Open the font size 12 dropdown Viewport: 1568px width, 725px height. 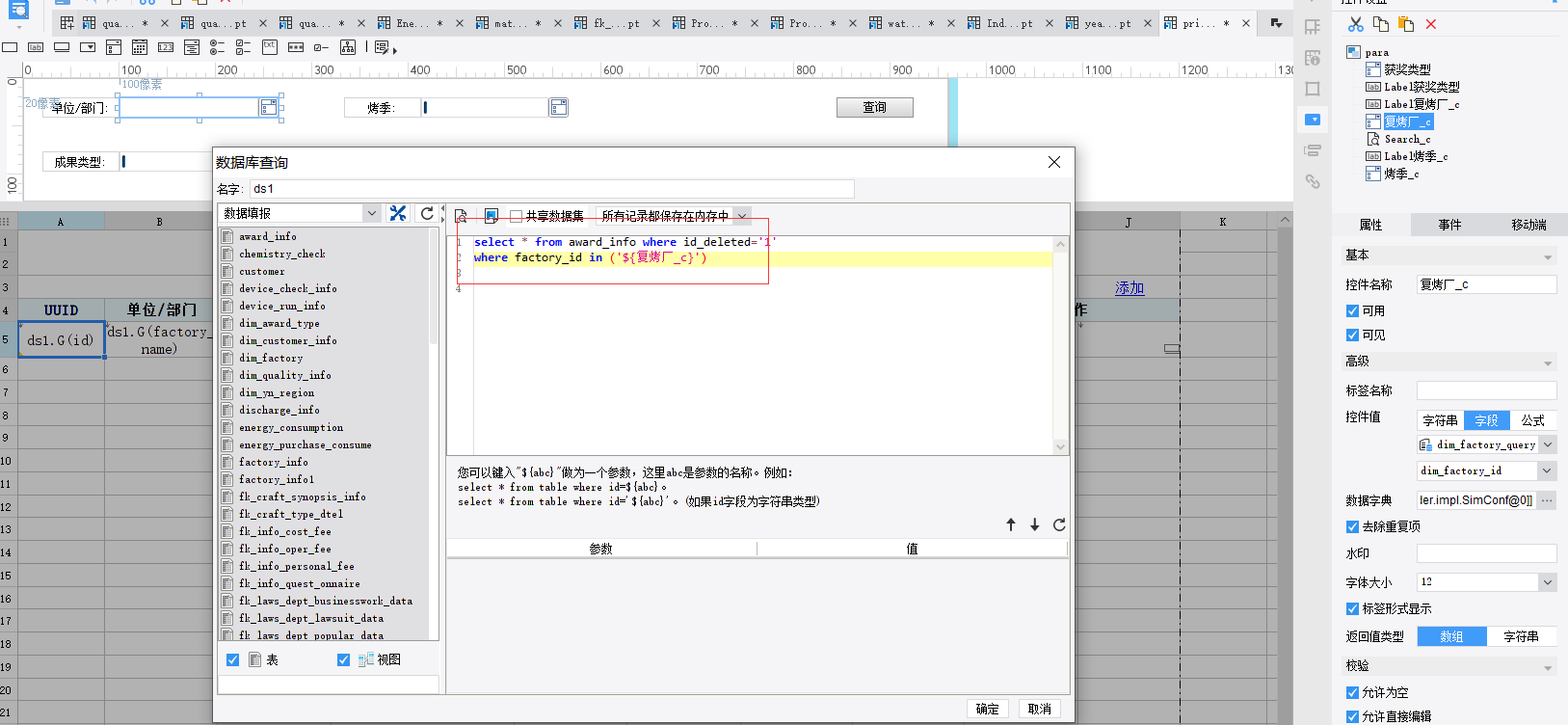pos(1548,581)
